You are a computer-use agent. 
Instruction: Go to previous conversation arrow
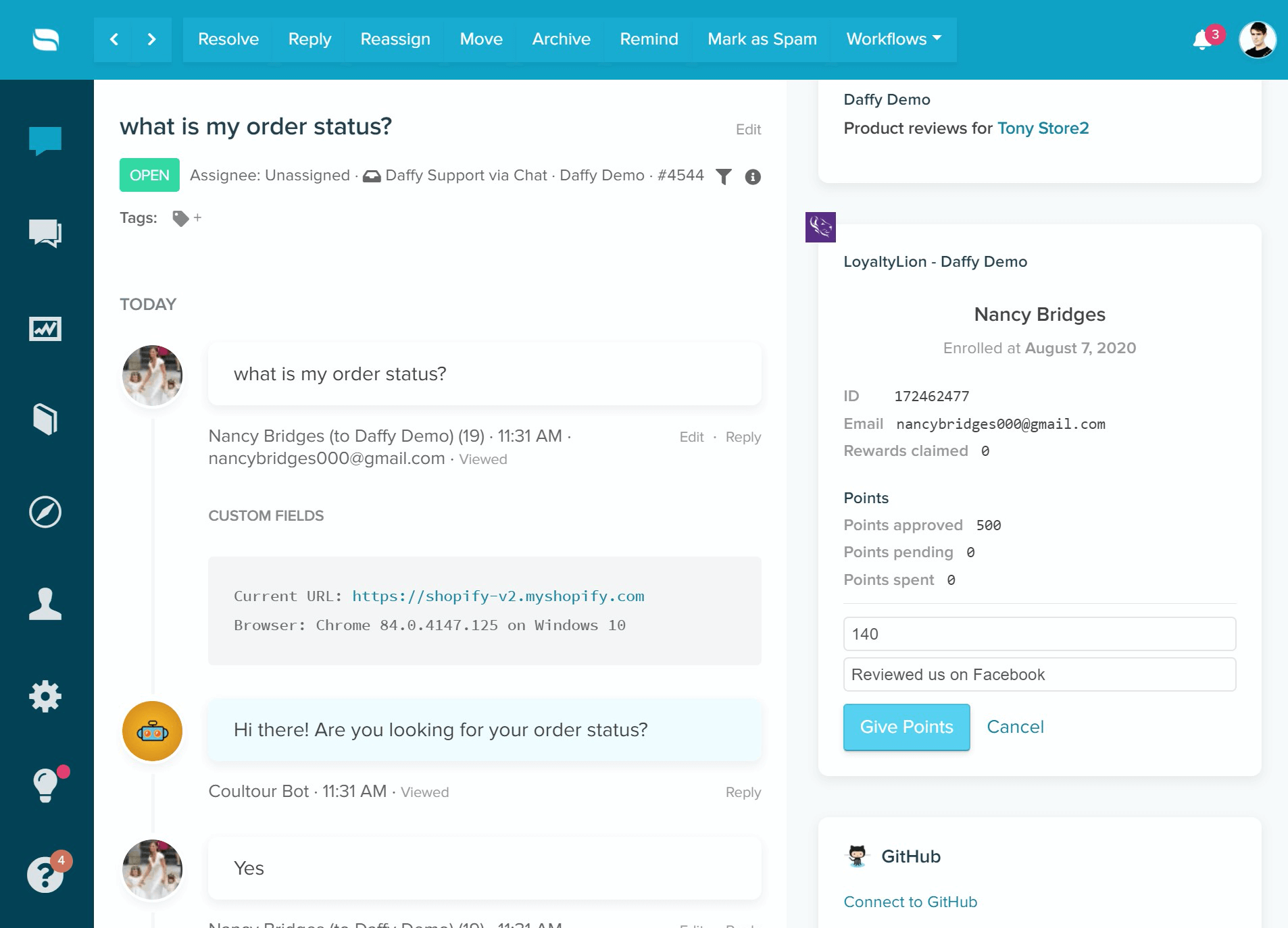click(114, 40)
